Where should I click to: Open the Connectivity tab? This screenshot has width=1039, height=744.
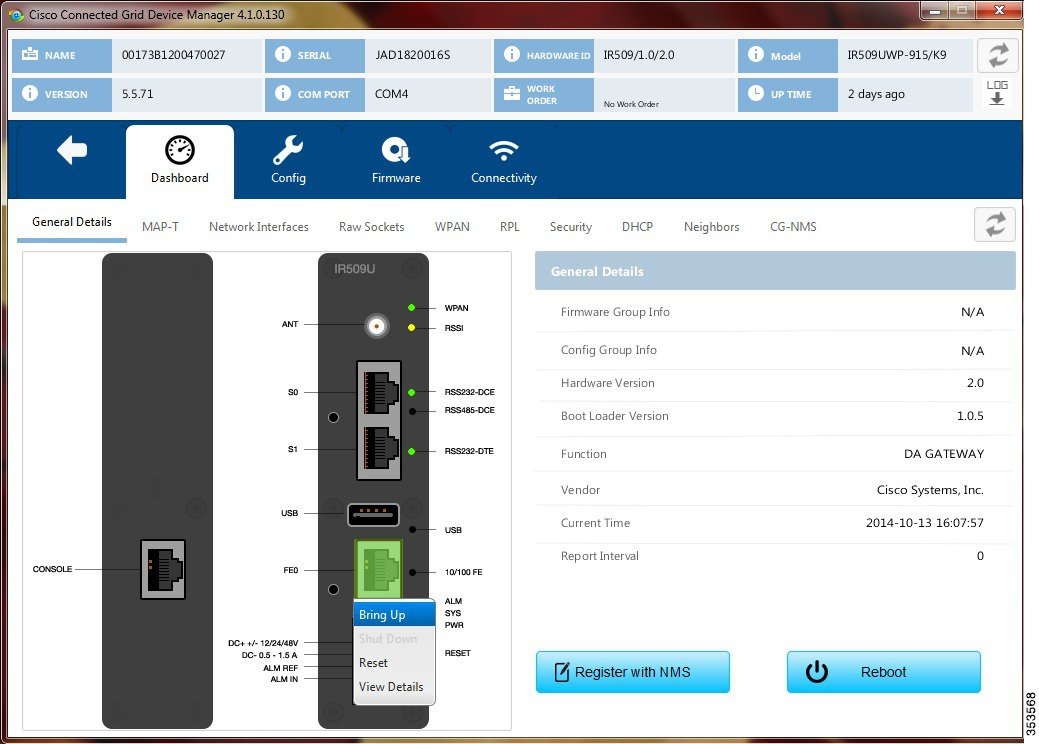[x=504, y=160]
